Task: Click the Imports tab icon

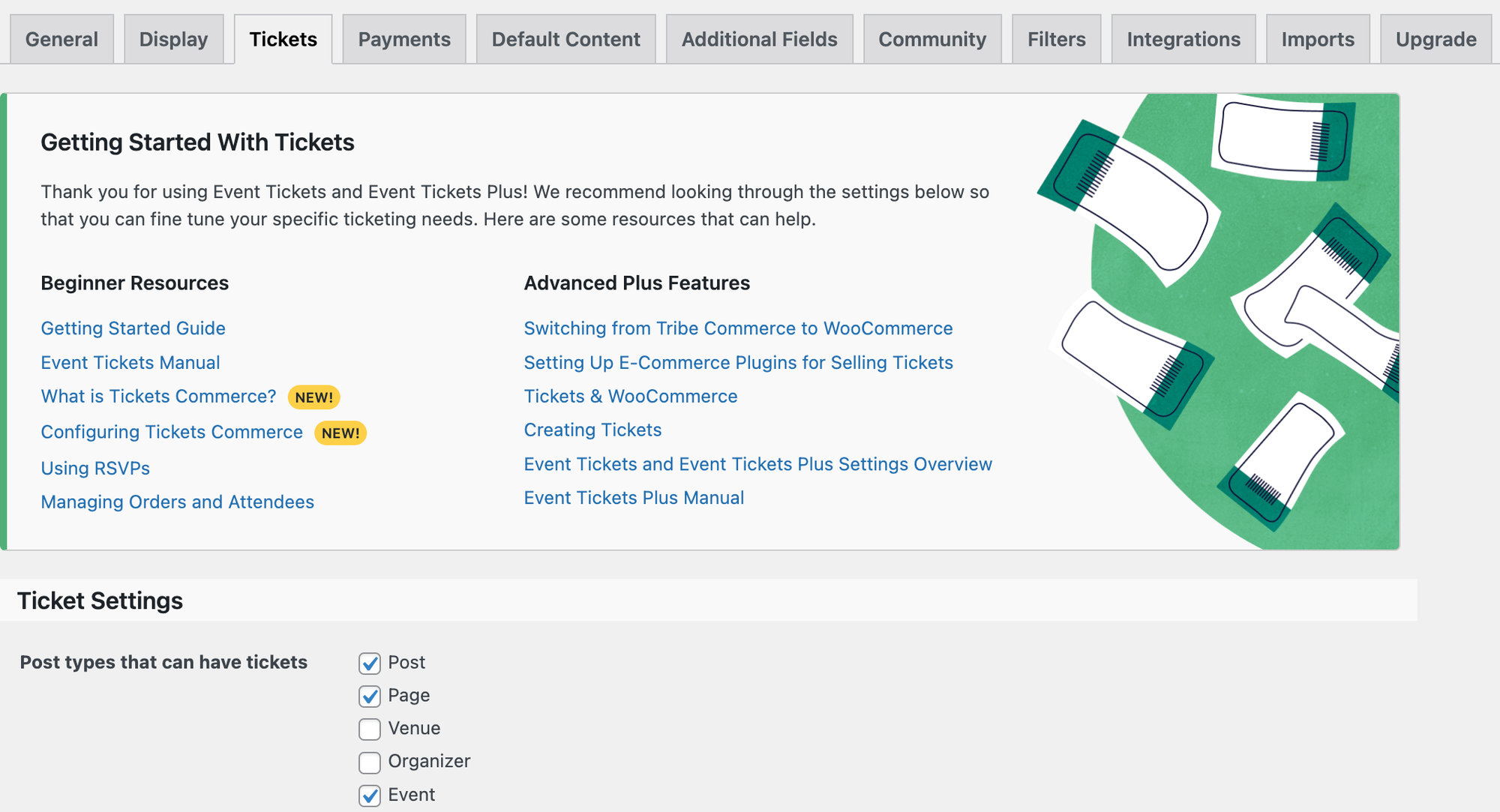Action: [1318, 39]
